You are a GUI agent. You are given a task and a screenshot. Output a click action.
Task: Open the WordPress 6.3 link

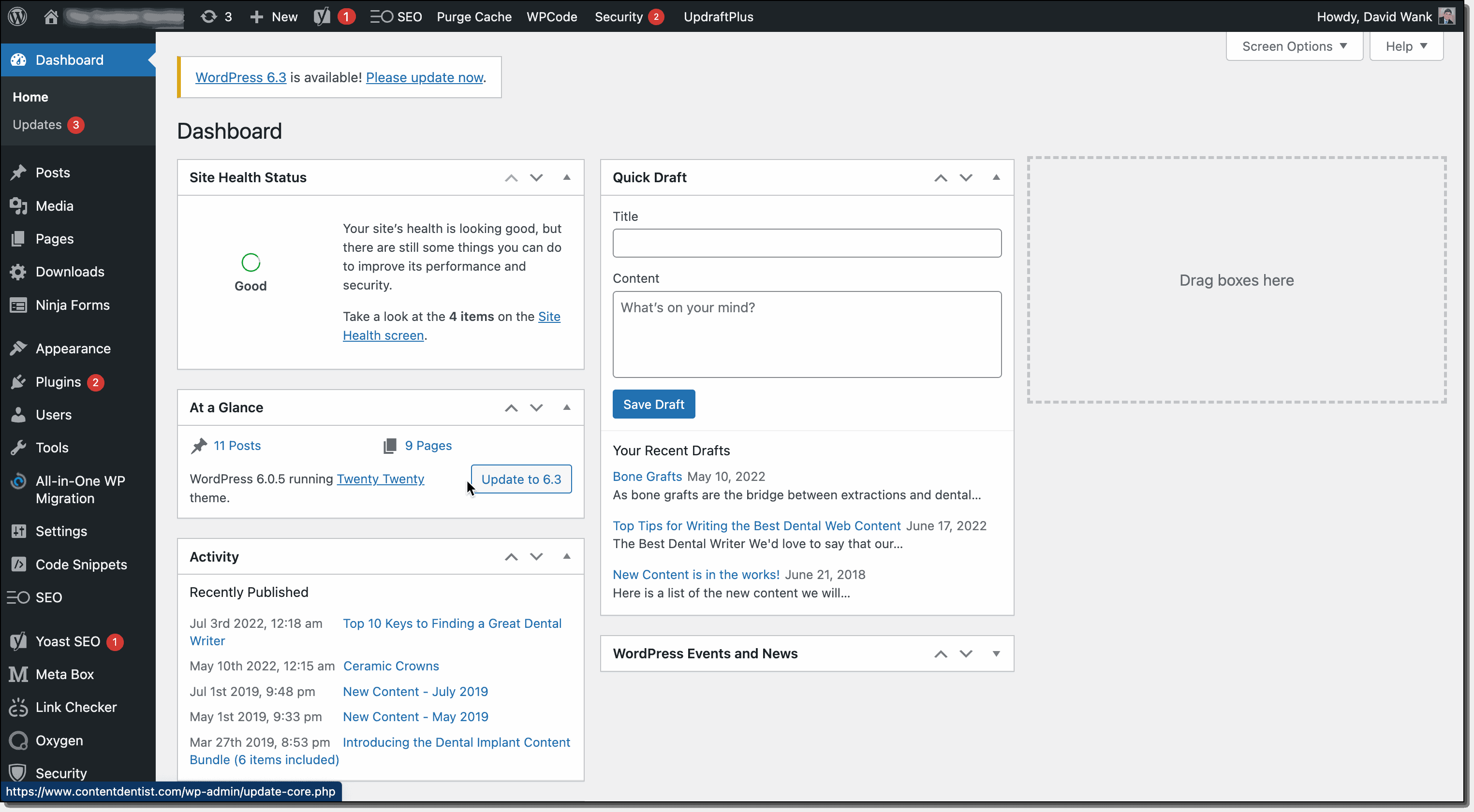[240, 77]
